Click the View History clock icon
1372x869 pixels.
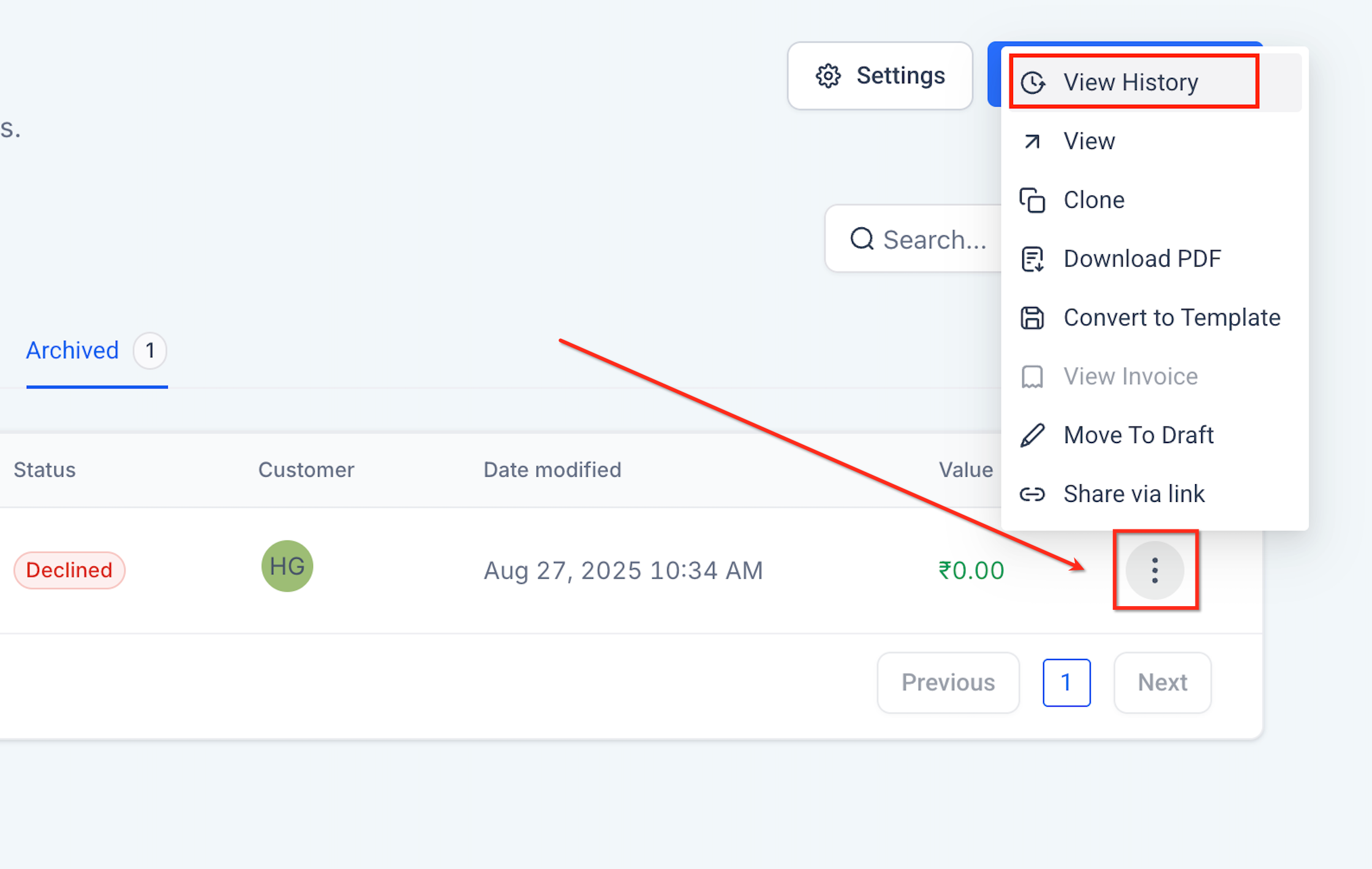coord(1033,82)
